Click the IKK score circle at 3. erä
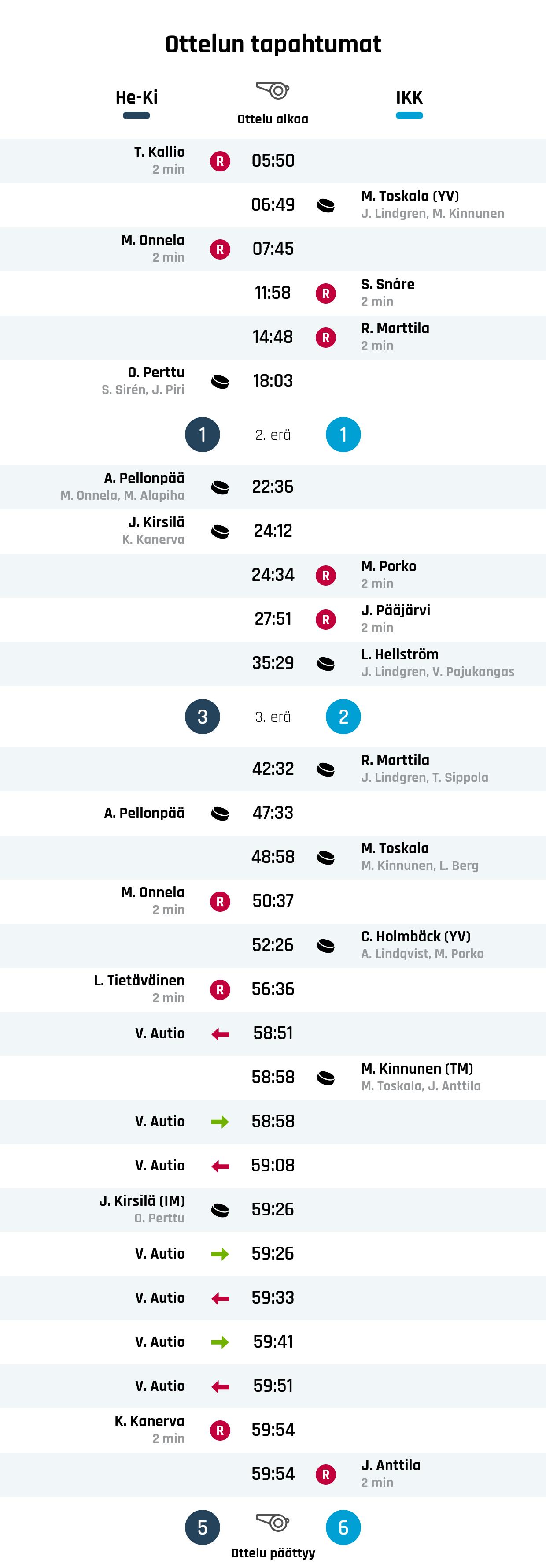The height and width of the screenshot is (1568, 546). pos(343,717)
